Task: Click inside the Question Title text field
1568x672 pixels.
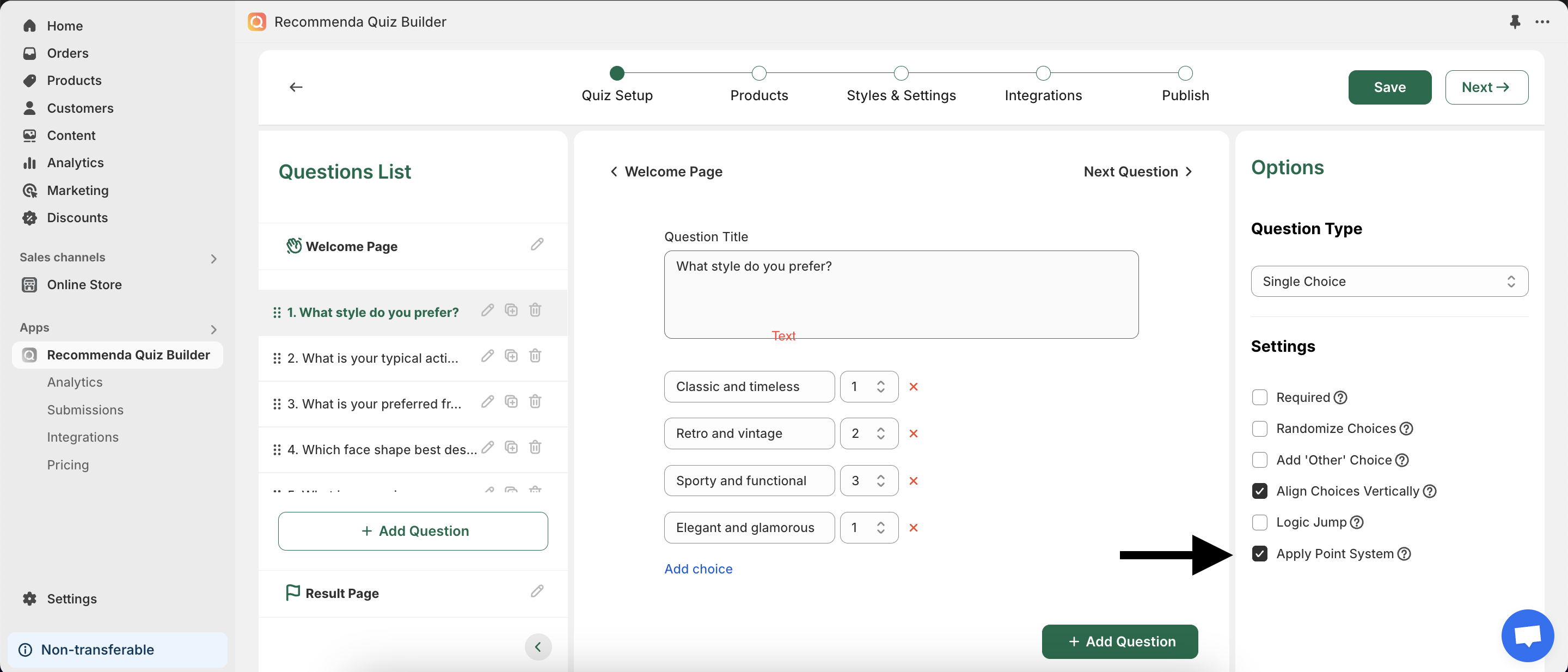Action: pos(901,286)
